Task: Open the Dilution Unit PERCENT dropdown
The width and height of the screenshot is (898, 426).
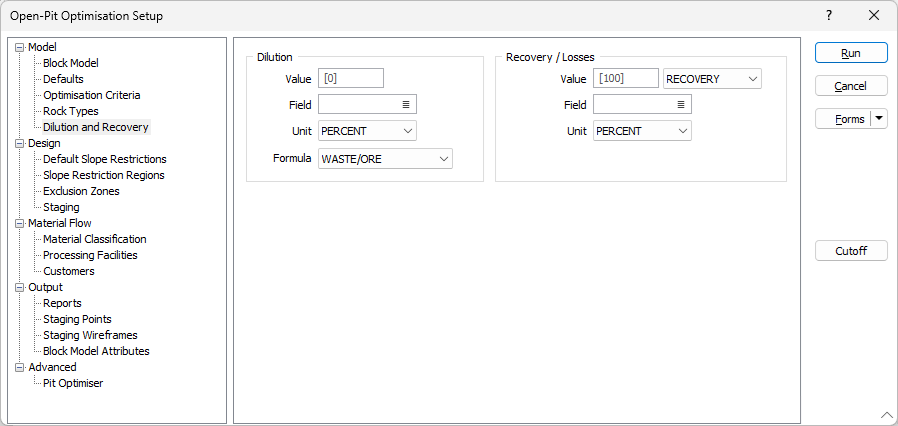Action: point(367,131)
